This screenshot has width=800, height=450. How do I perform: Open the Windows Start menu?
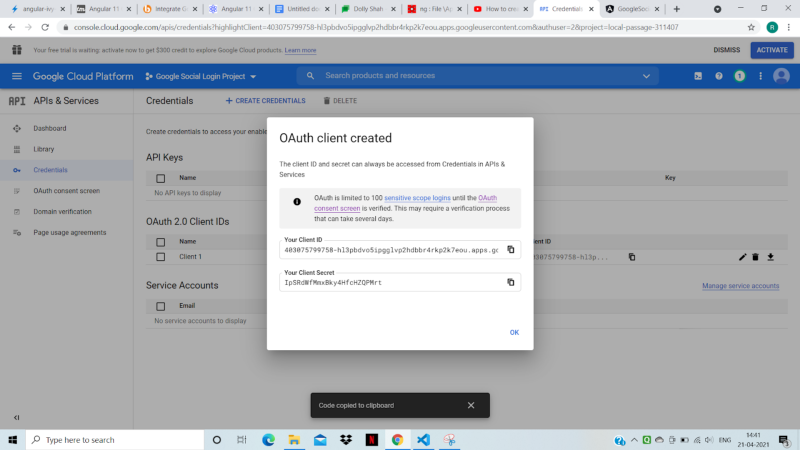tap(13, 440)
